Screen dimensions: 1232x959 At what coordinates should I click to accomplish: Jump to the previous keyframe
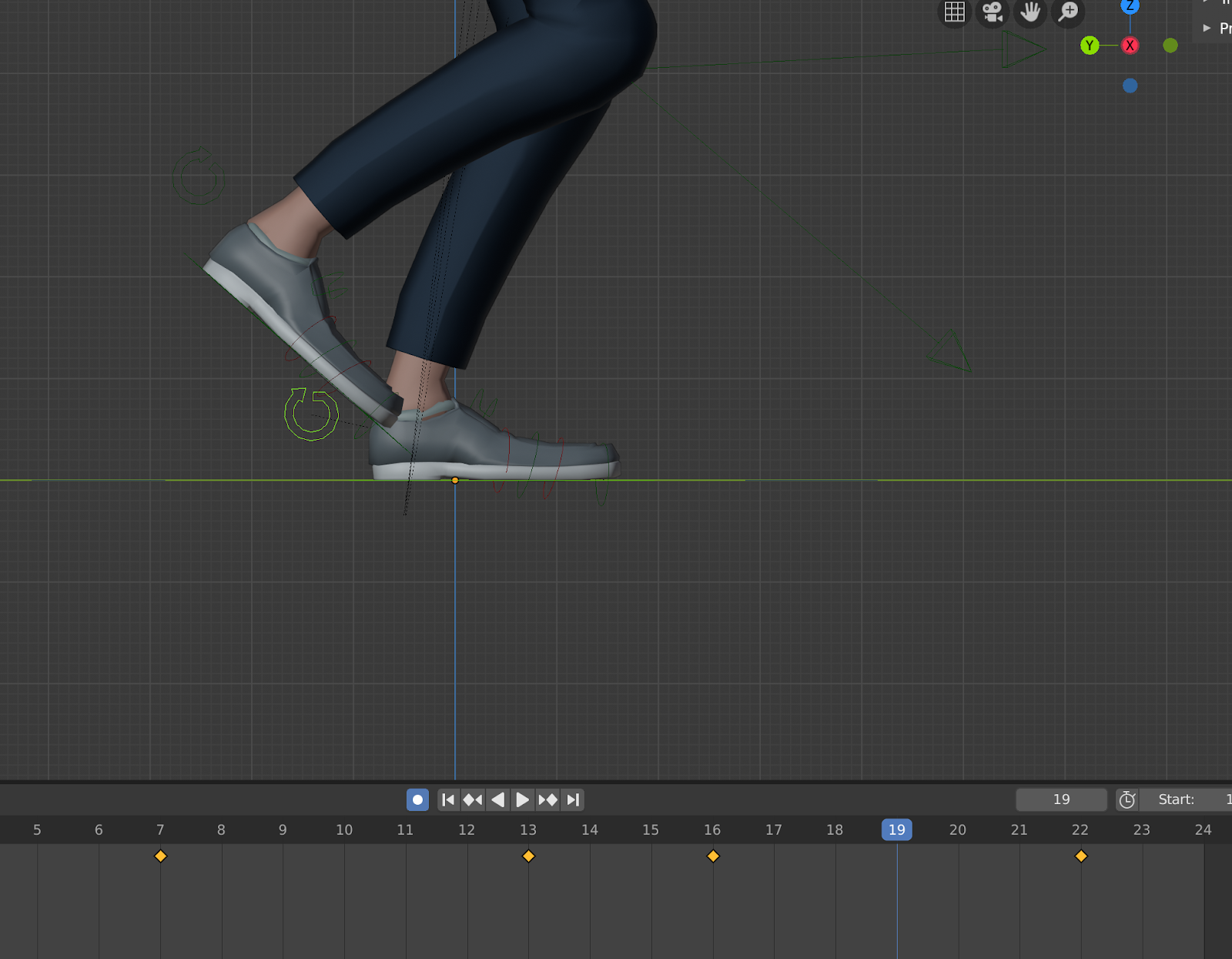[x=473, y=800]
